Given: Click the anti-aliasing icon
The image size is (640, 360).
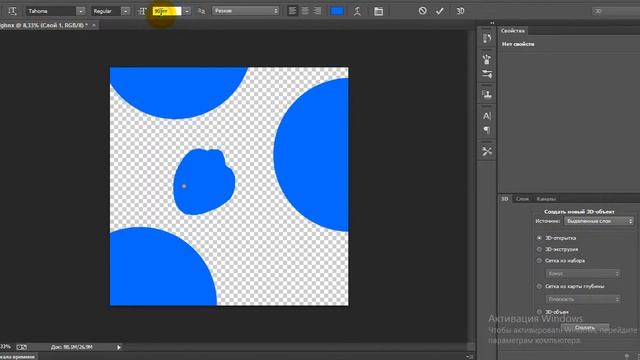Looking at the screenshot, I should pyautogui.click(x=201, y=11).
